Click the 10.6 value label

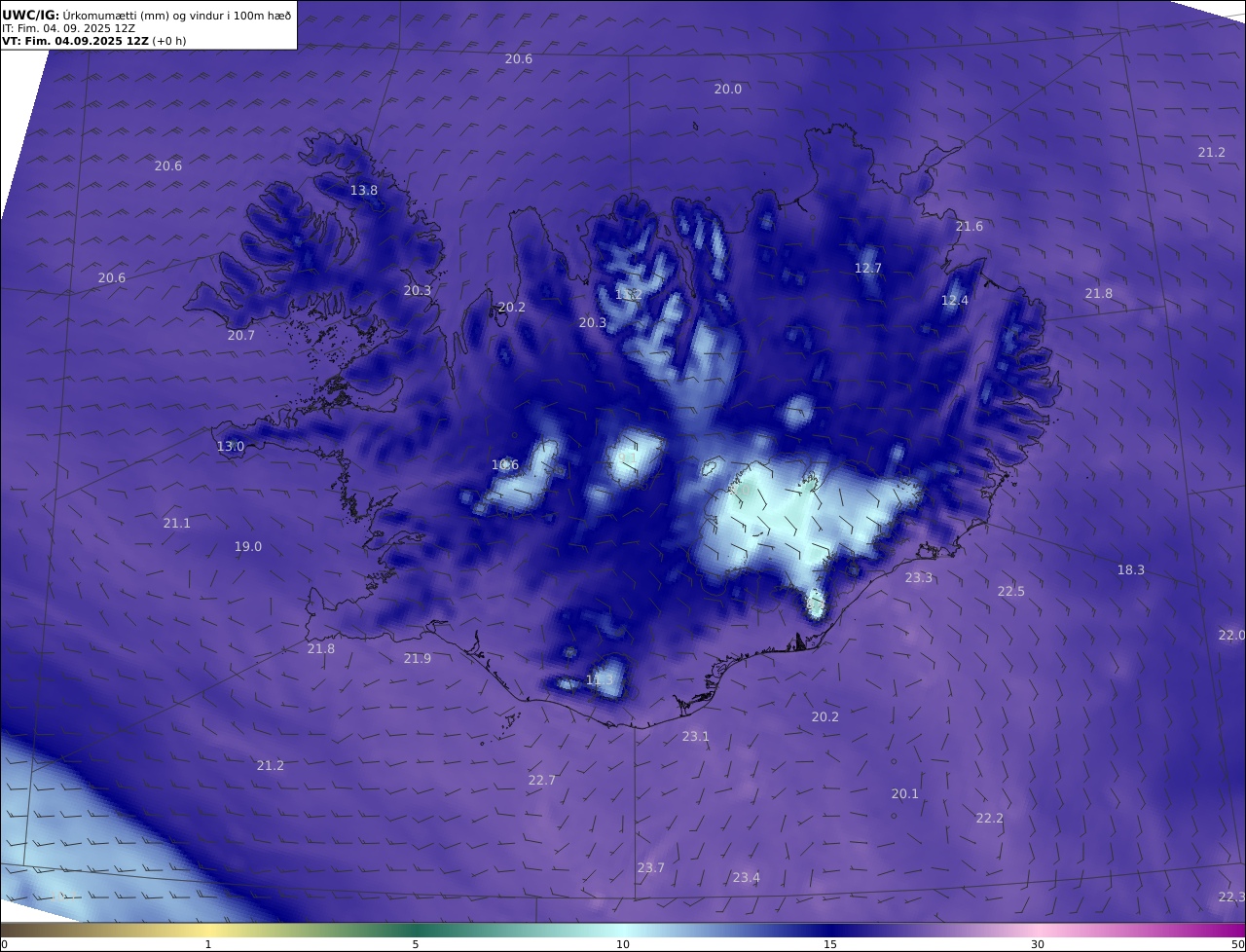[x=505, y=465]
